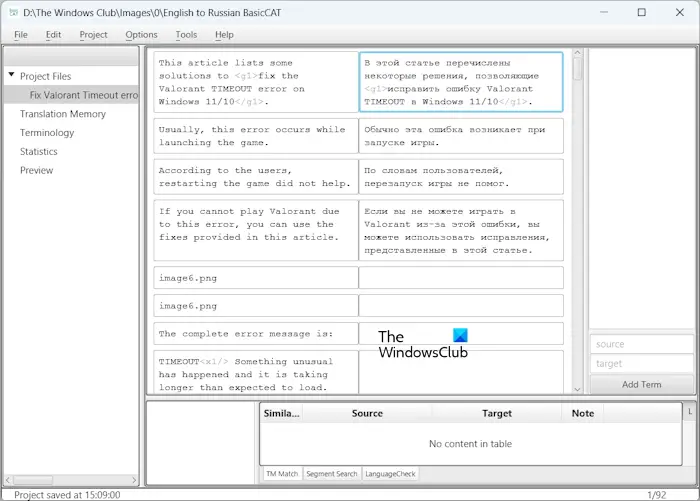
Task: Edit target segment 'Если вы не можете играть'
Action: 461,230
